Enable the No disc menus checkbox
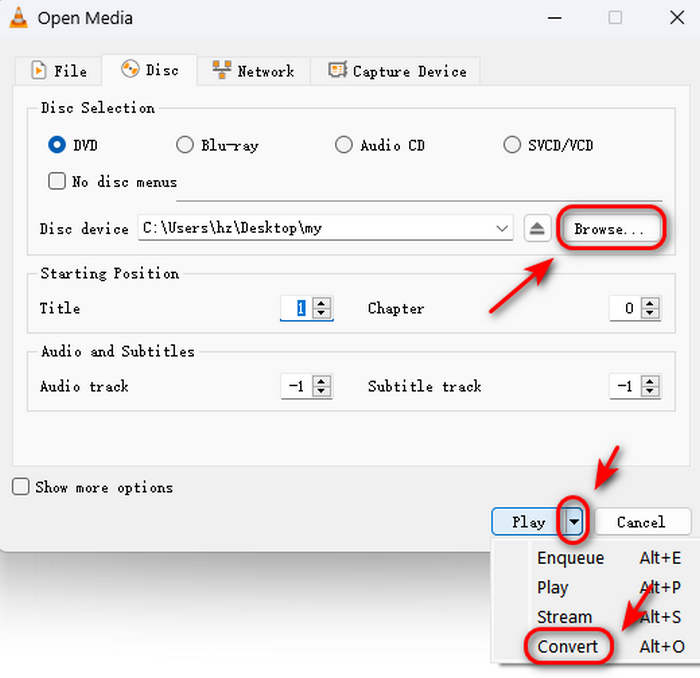 click(x=57, y=181)
